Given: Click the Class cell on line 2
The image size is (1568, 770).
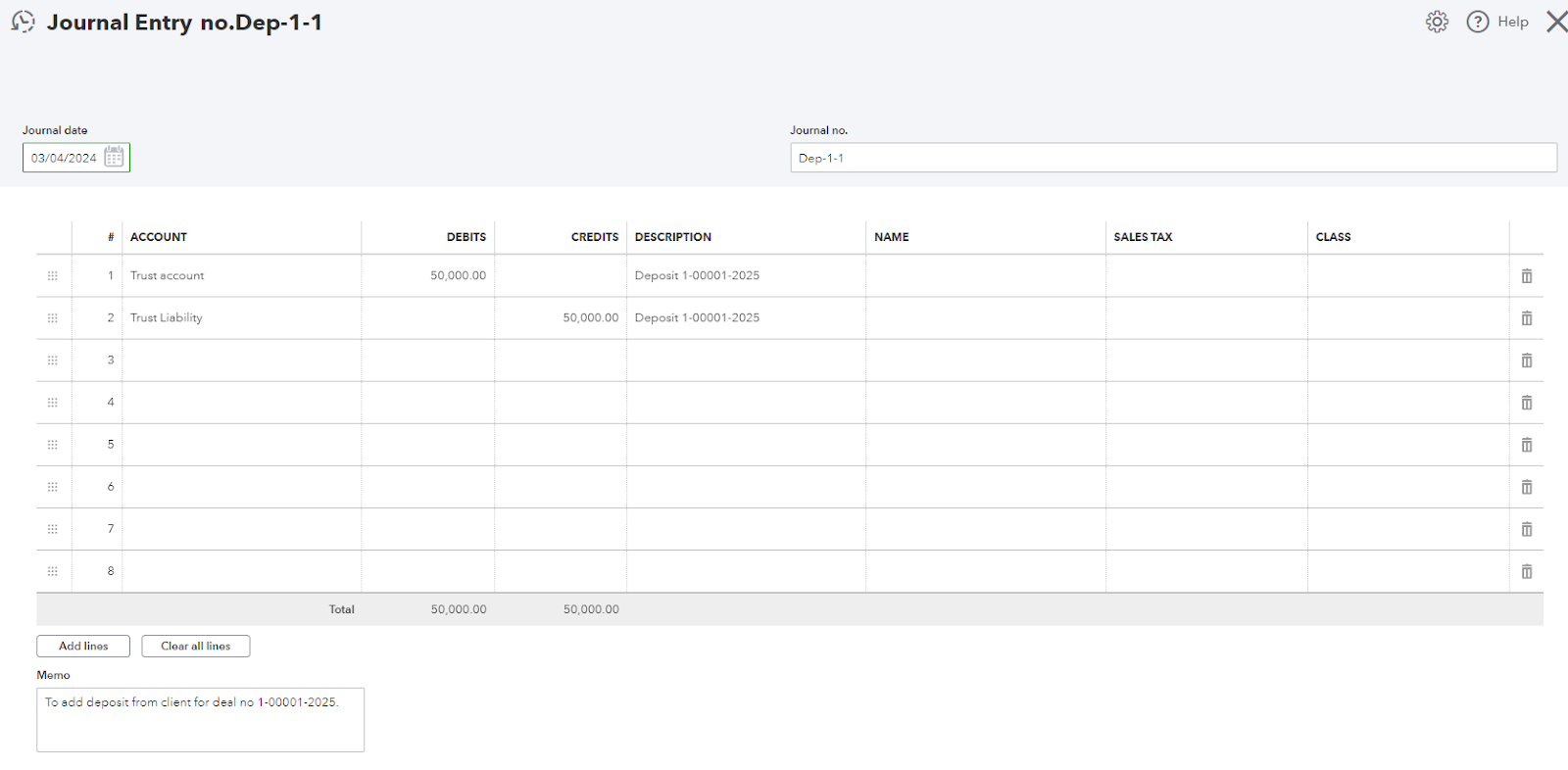Looking at the screenshot, I should [1408, 318].
